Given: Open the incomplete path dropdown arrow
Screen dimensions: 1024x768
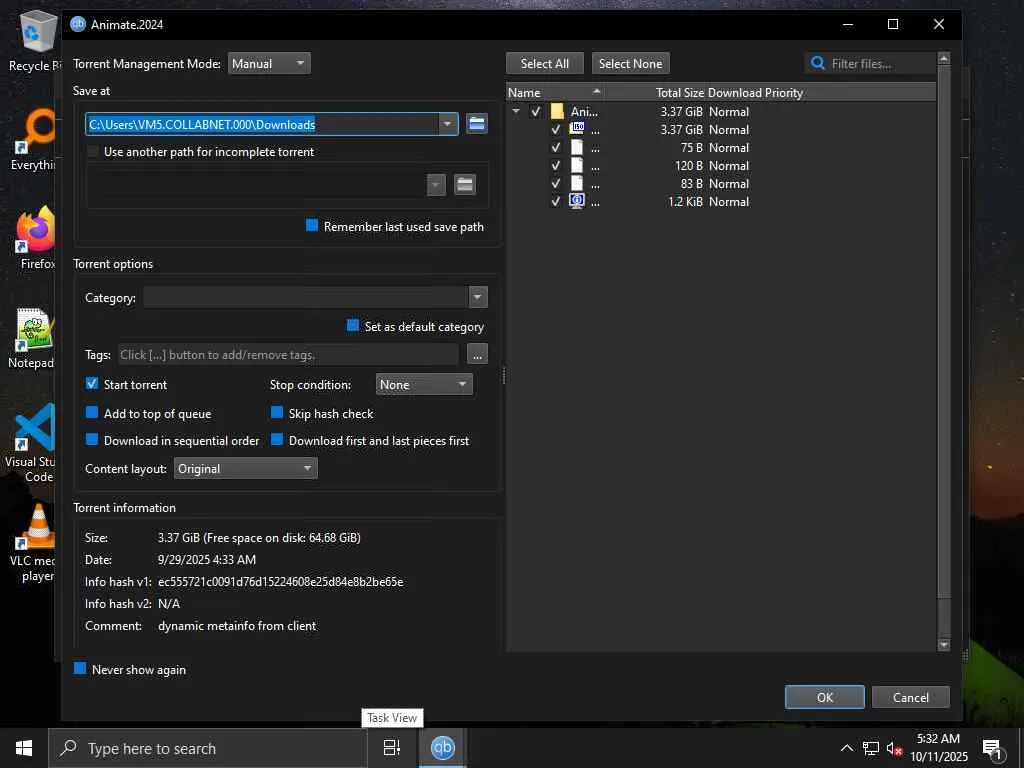Looking at the screenshot, I should tap(436, 185).
